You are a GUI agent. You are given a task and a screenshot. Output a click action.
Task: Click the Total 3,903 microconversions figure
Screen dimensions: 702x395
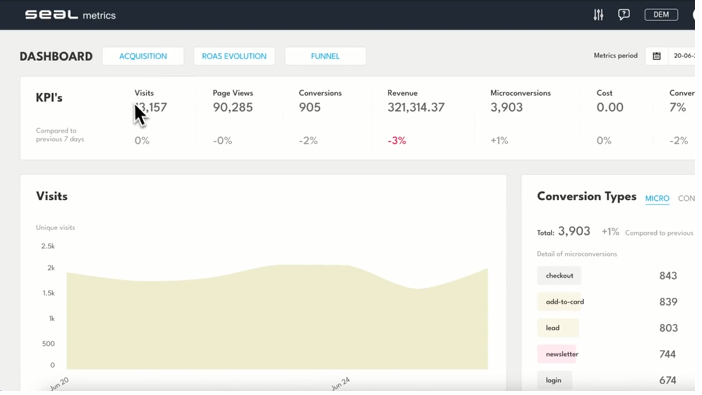(574, 231)
